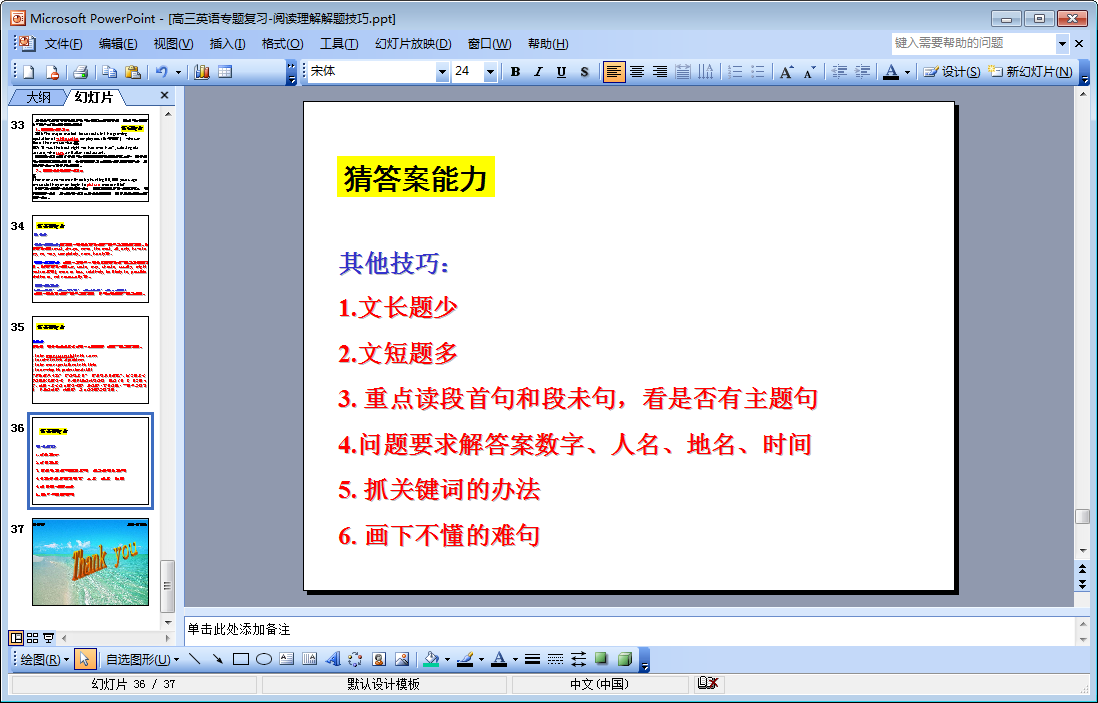This screenshot has height=703, width=1098.
Task: Select the Rectangle drawing tool
Action: (x=241, y=659)
